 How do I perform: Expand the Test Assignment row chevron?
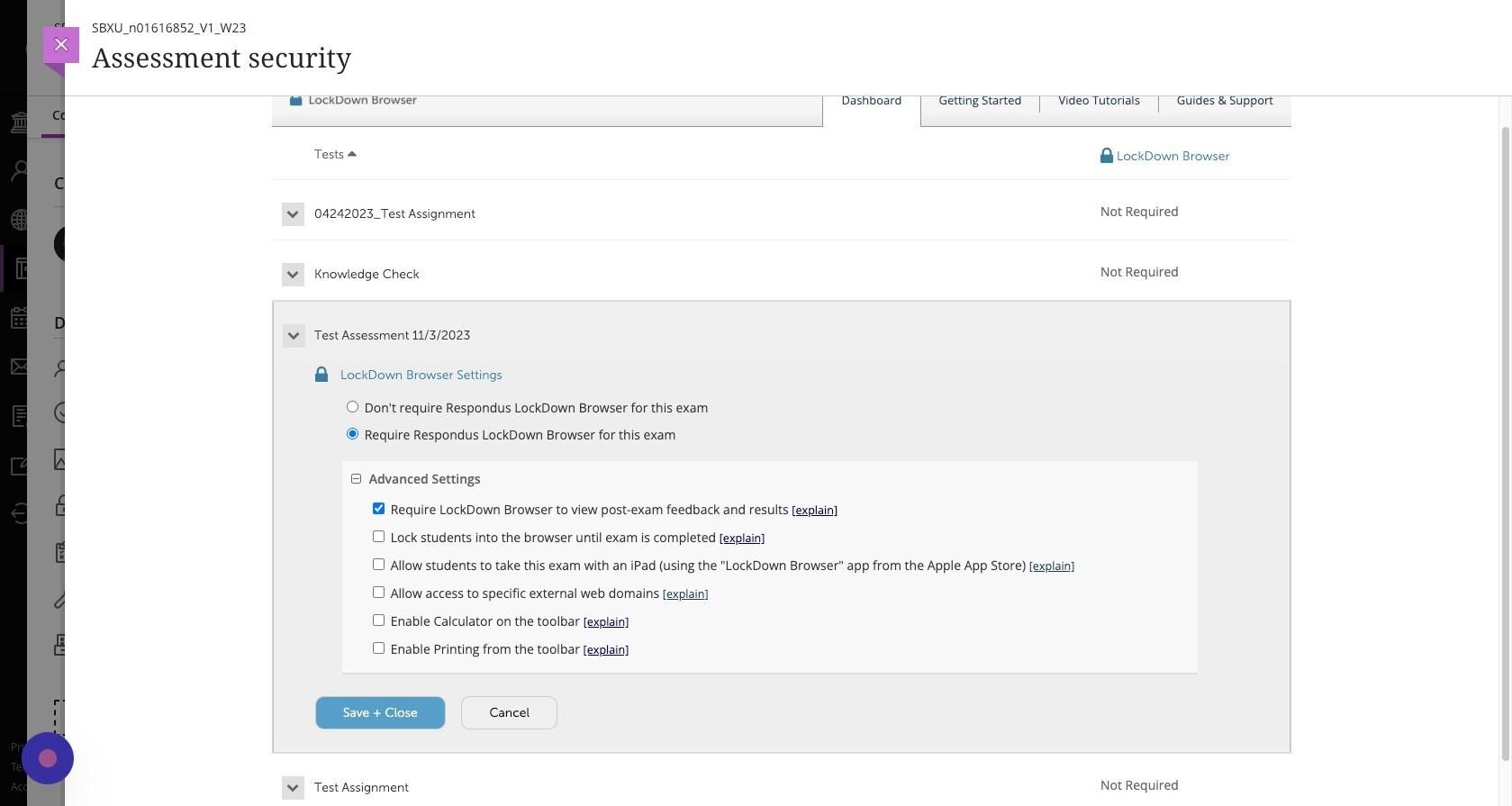pos(293,788)
